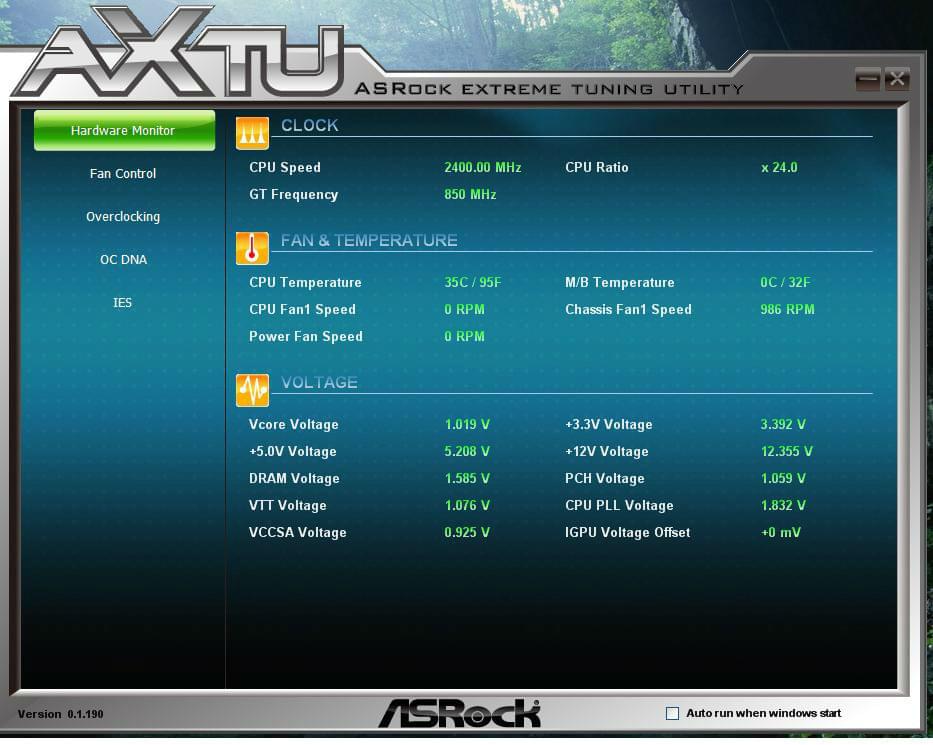Click the CPU PLL Voltage value 1.832 V

coord(783,506)
